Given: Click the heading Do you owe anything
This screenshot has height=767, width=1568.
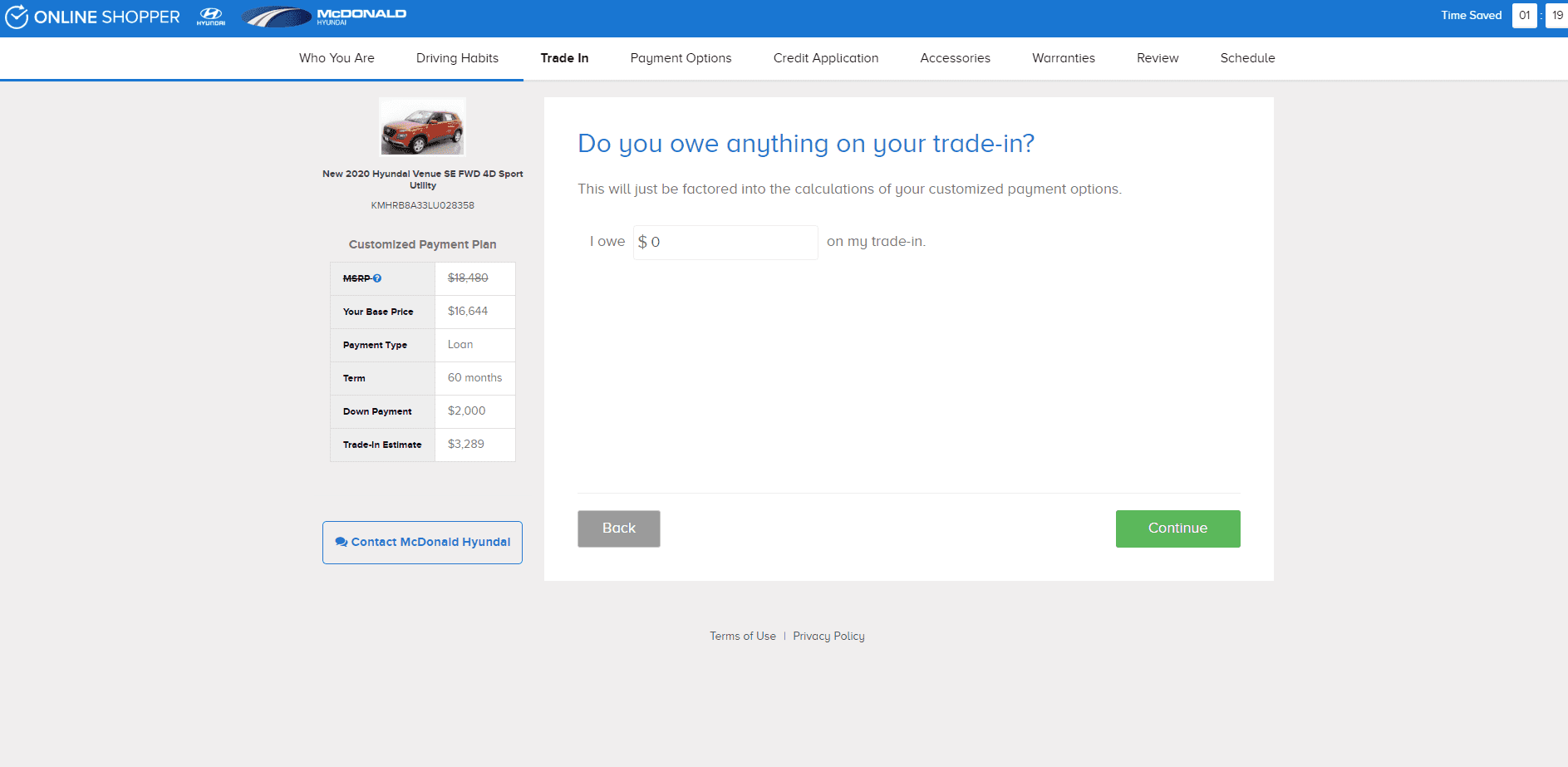Looking at the screenshot, I should pos(806,144).
